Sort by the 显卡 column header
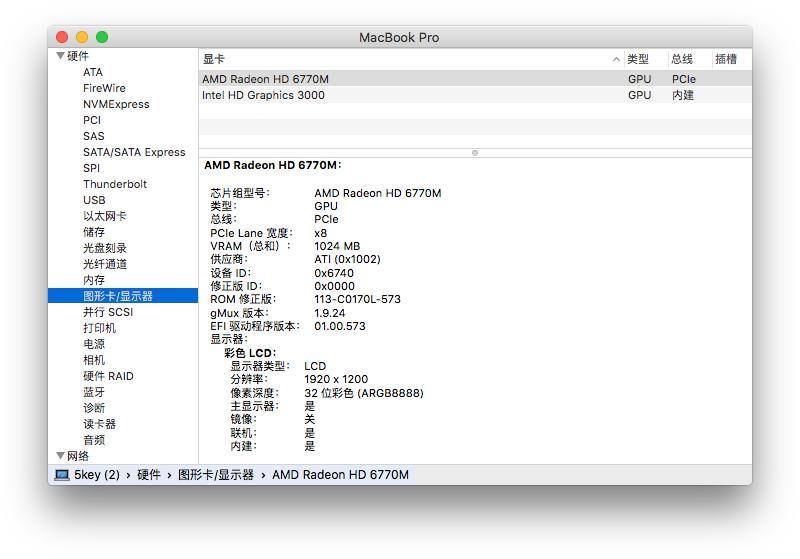 point(411,59)
